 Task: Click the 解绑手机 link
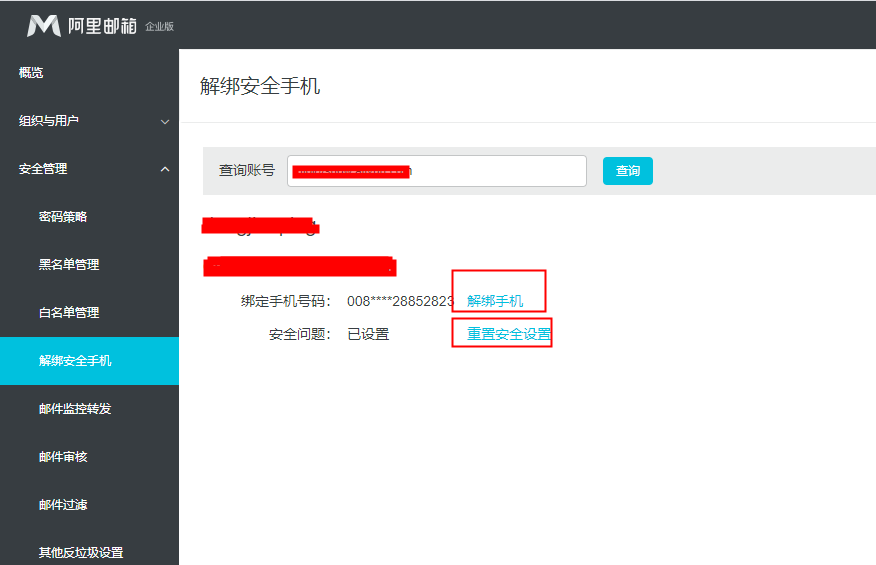coord(495,301)
